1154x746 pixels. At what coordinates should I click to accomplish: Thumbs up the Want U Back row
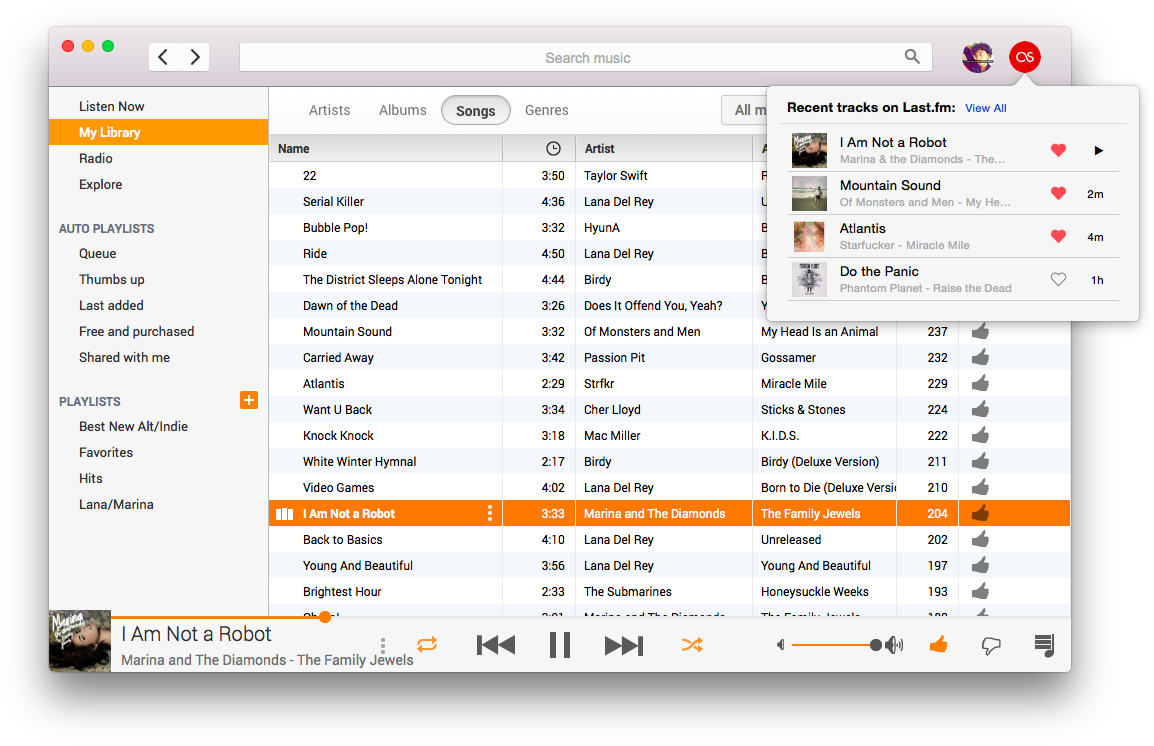click(x=980, y=410)
